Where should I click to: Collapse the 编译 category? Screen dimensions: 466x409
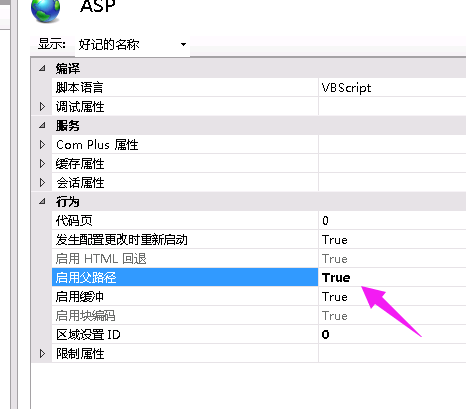click(x=42, y=69)
